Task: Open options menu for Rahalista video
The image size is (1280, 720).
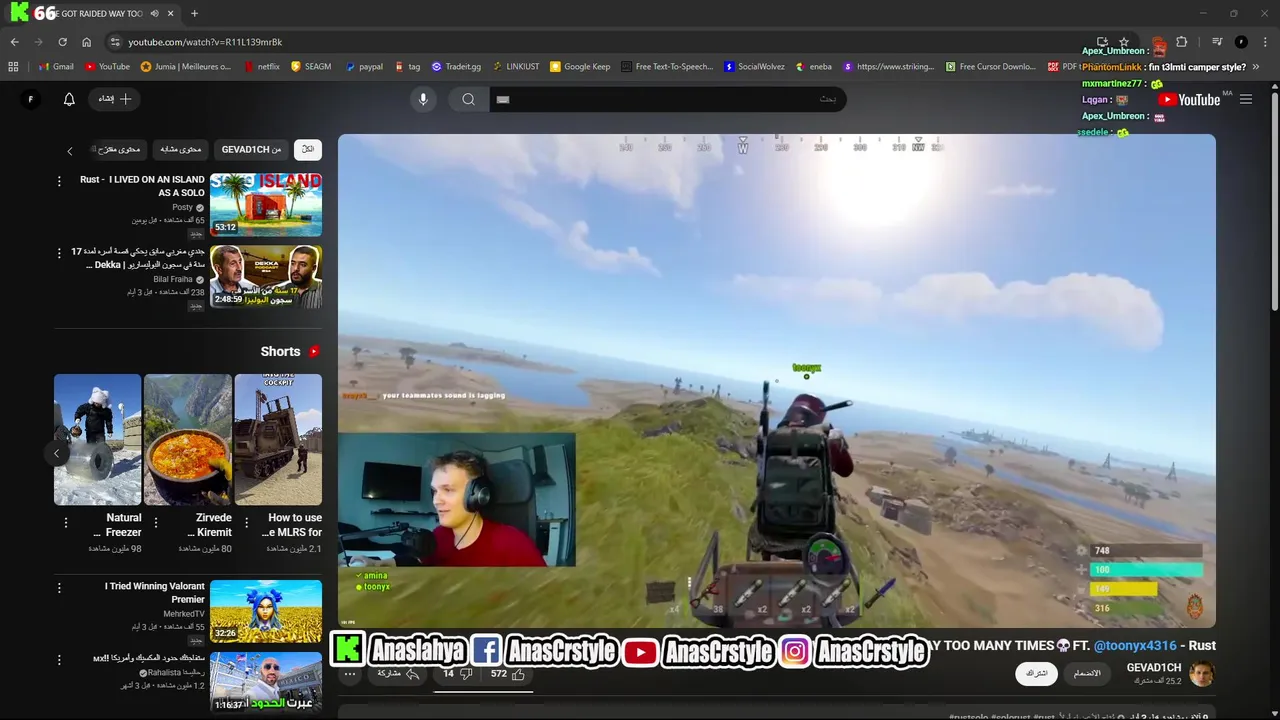Action: point(59,660)
